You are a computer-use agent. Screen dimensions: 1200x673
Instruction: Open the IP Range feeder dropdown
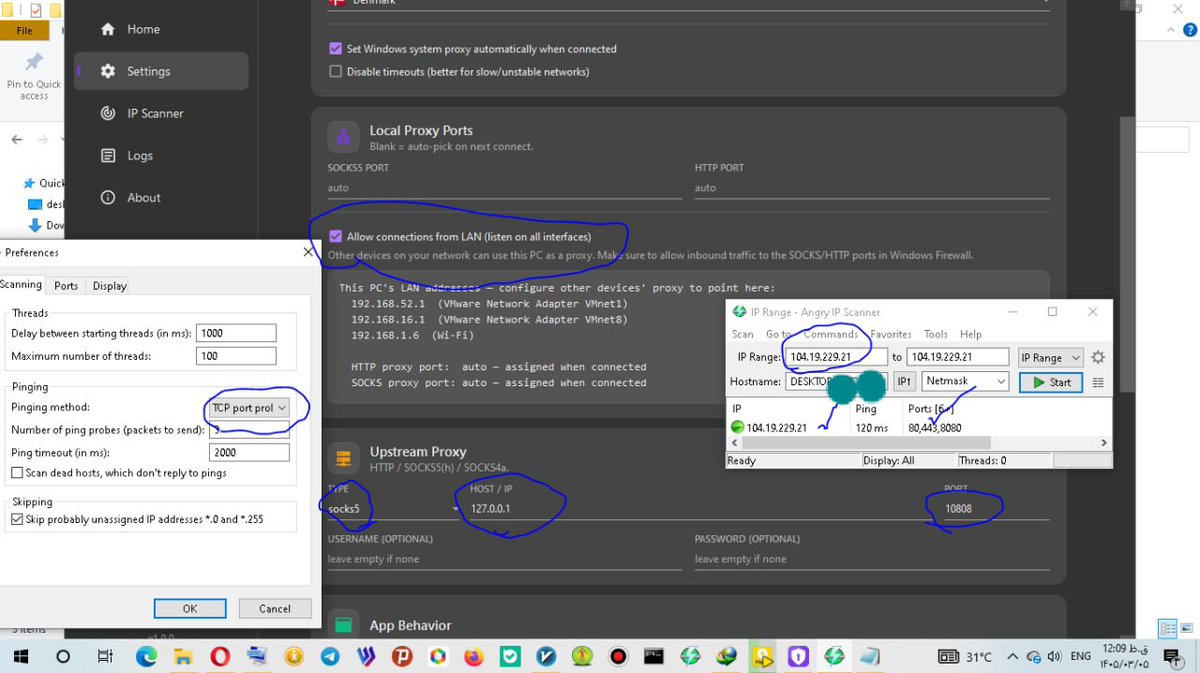[x=1051, y=357]
